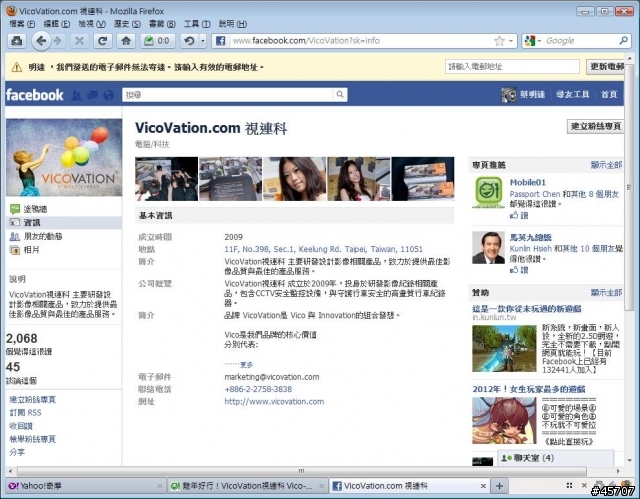Click the forward navigation arrow

(58, 41)
